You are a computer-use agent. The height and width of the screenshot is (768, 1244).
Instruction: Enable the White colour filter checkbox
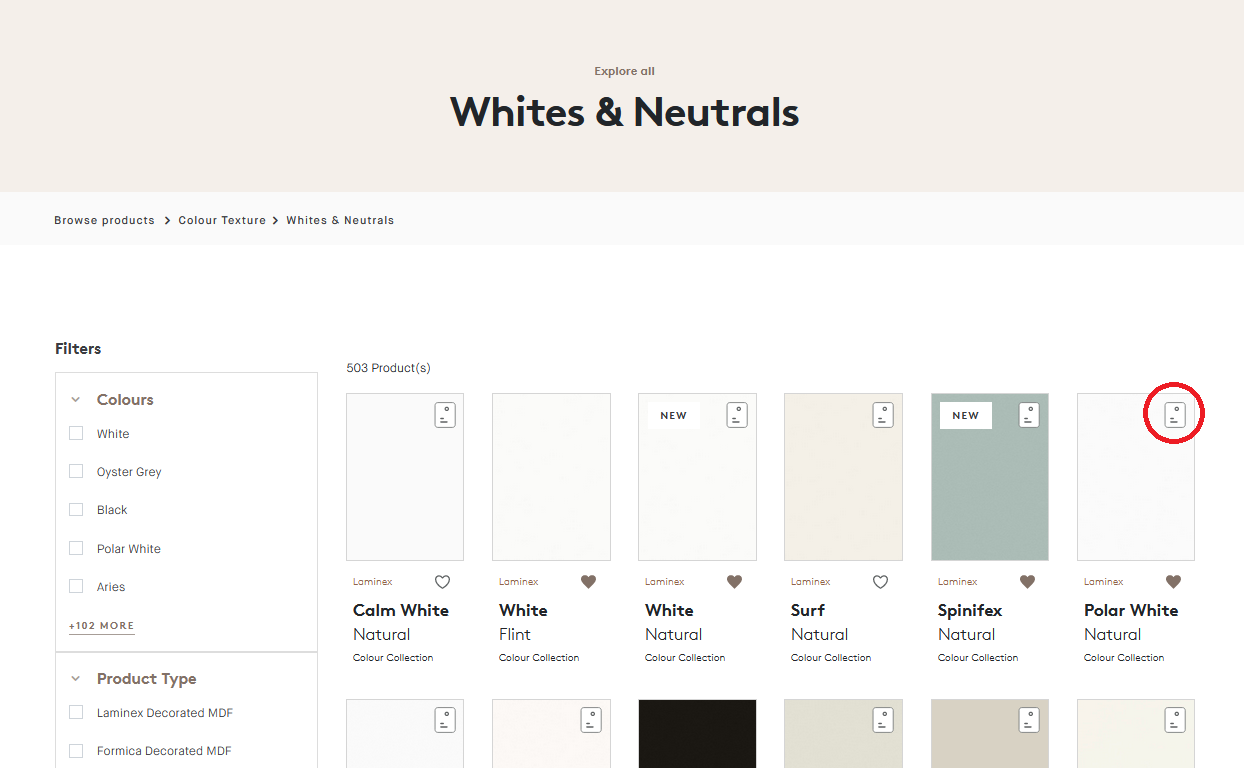76,433
